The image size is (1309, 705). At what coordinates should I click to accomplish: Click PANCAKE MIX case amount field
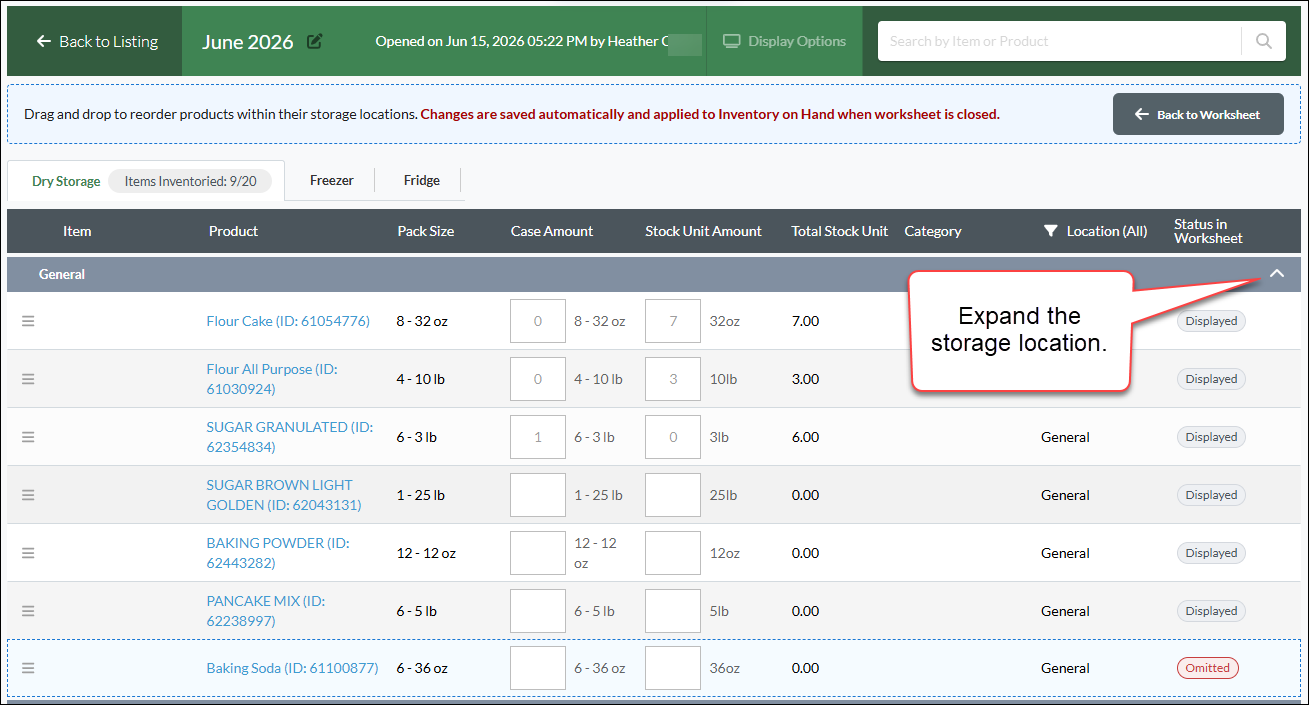[538, 611]
